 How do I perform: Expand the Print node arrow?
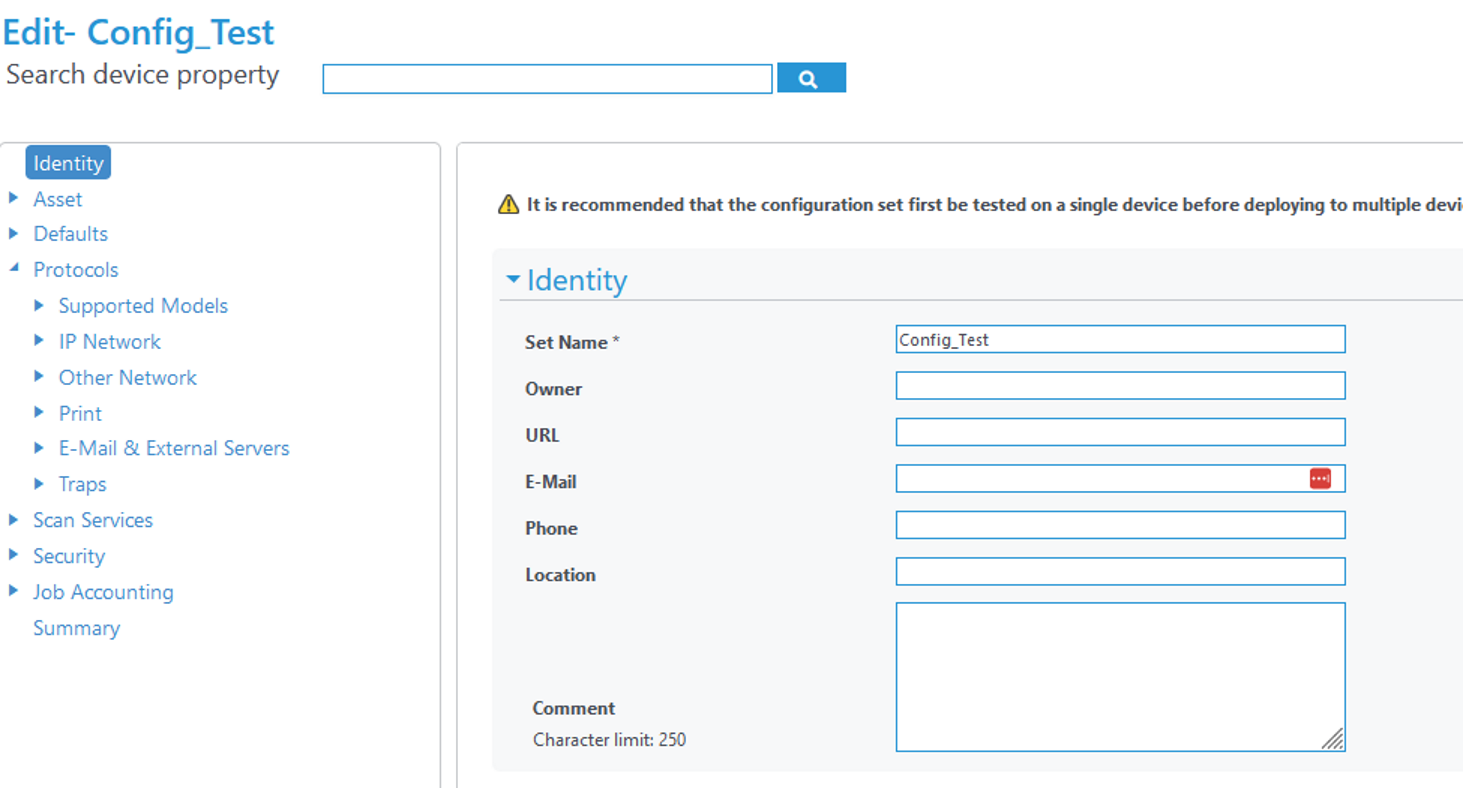pos(39,412)
